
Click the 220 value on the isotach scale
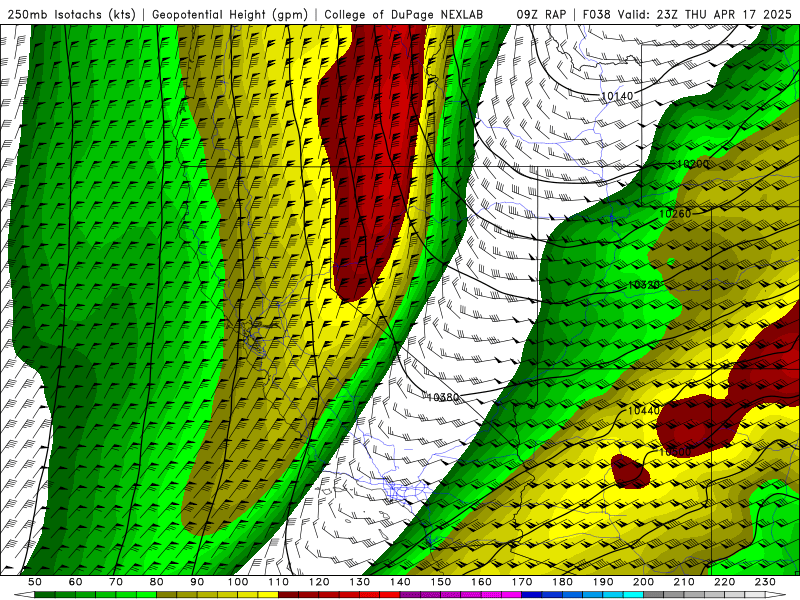coord(724,582)
